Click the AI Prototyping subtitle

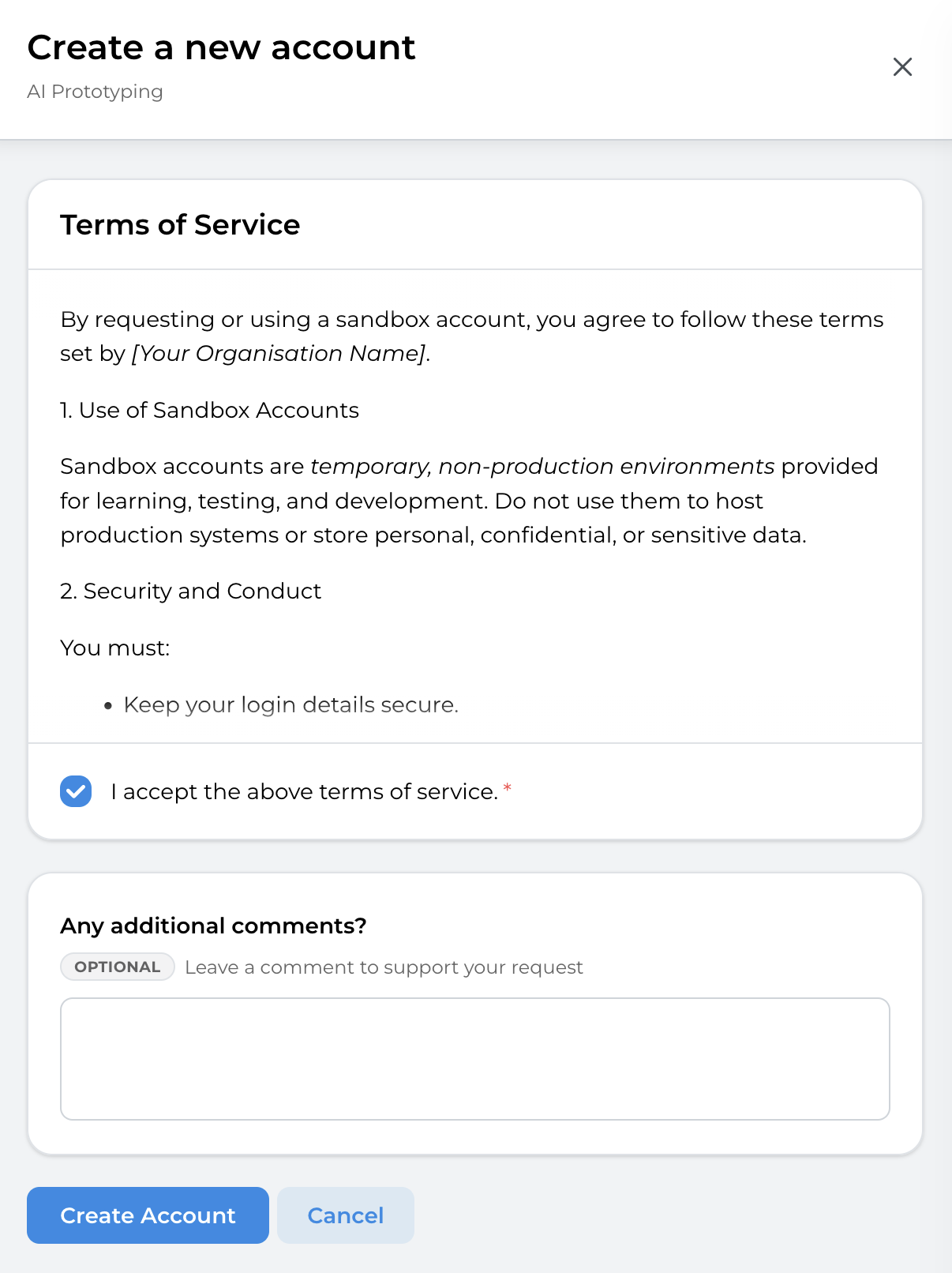coord(95,92)
